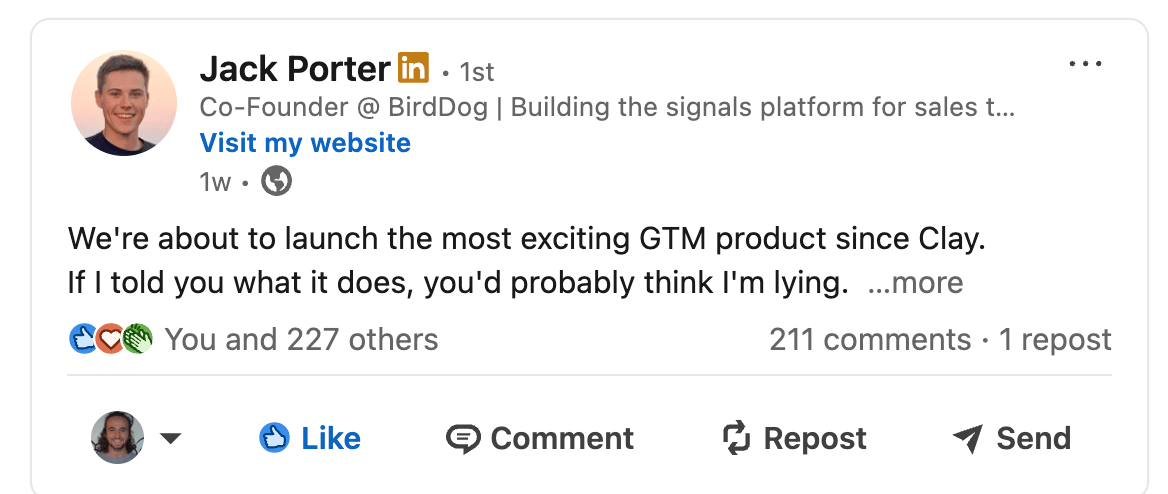The image size is (1168, 494).
Task: Click Jack Porter's profile photo
Action: pyautogui.click(x=124, y=103)
